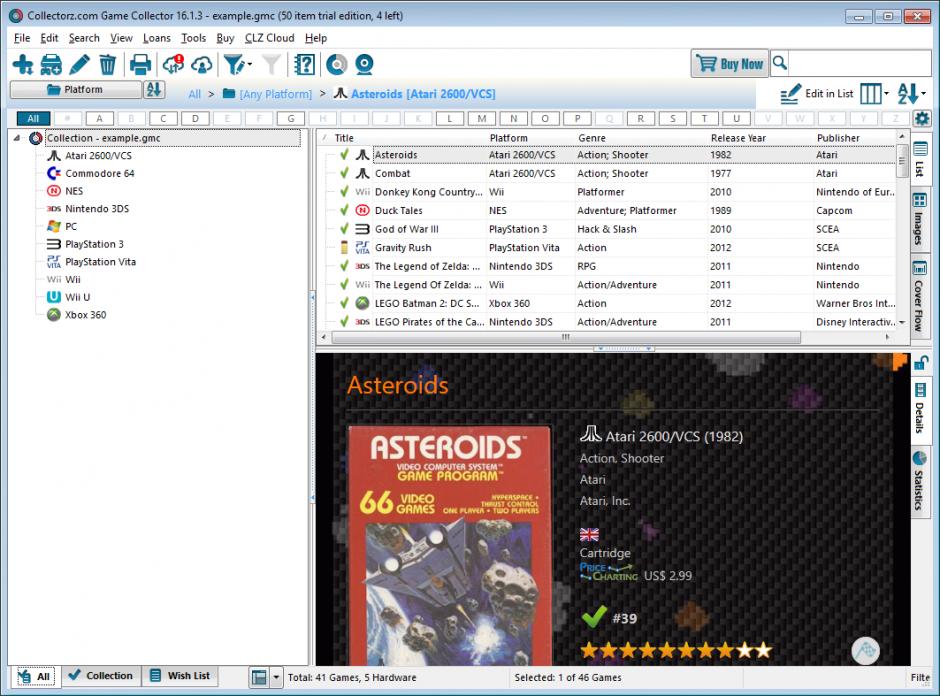Click the star rating on Asteroids details
The image size is (940, 696).
coord(676,650)
